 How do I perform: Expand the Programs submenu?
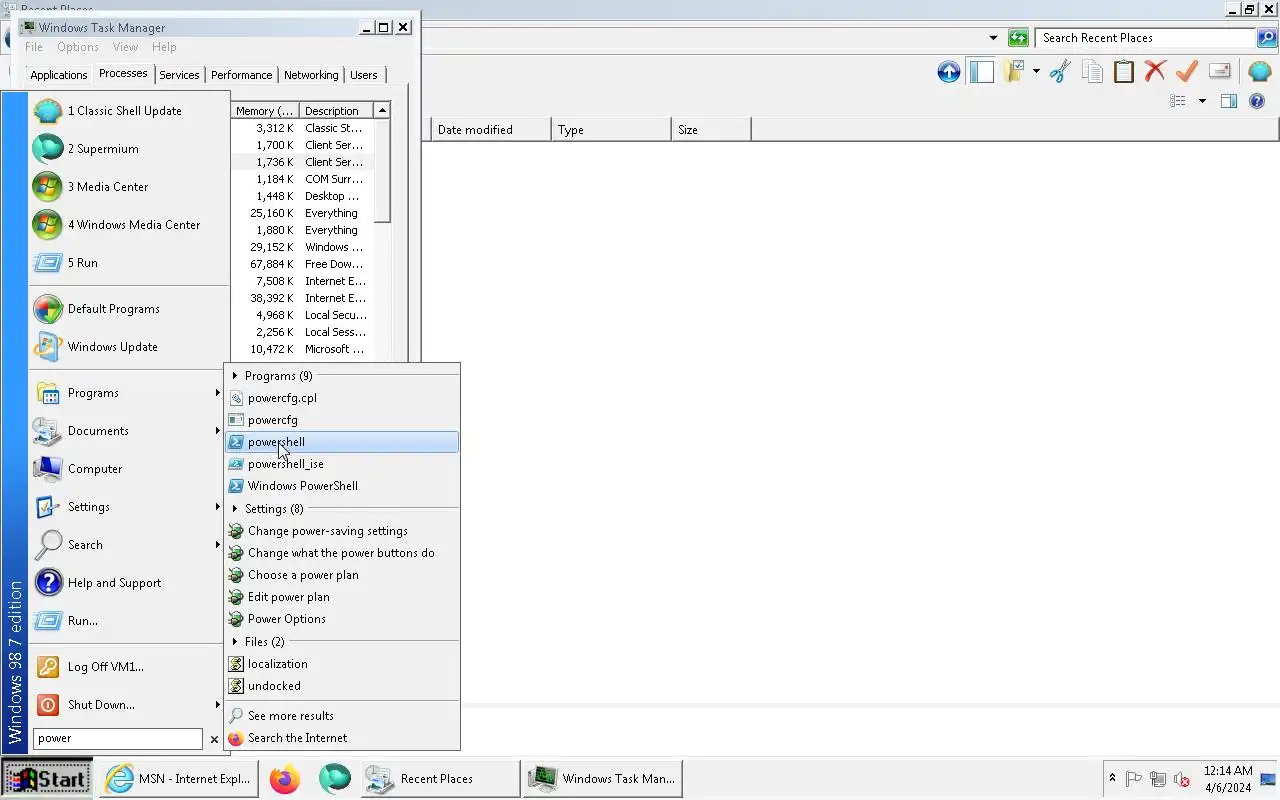(x=129, y=393)
